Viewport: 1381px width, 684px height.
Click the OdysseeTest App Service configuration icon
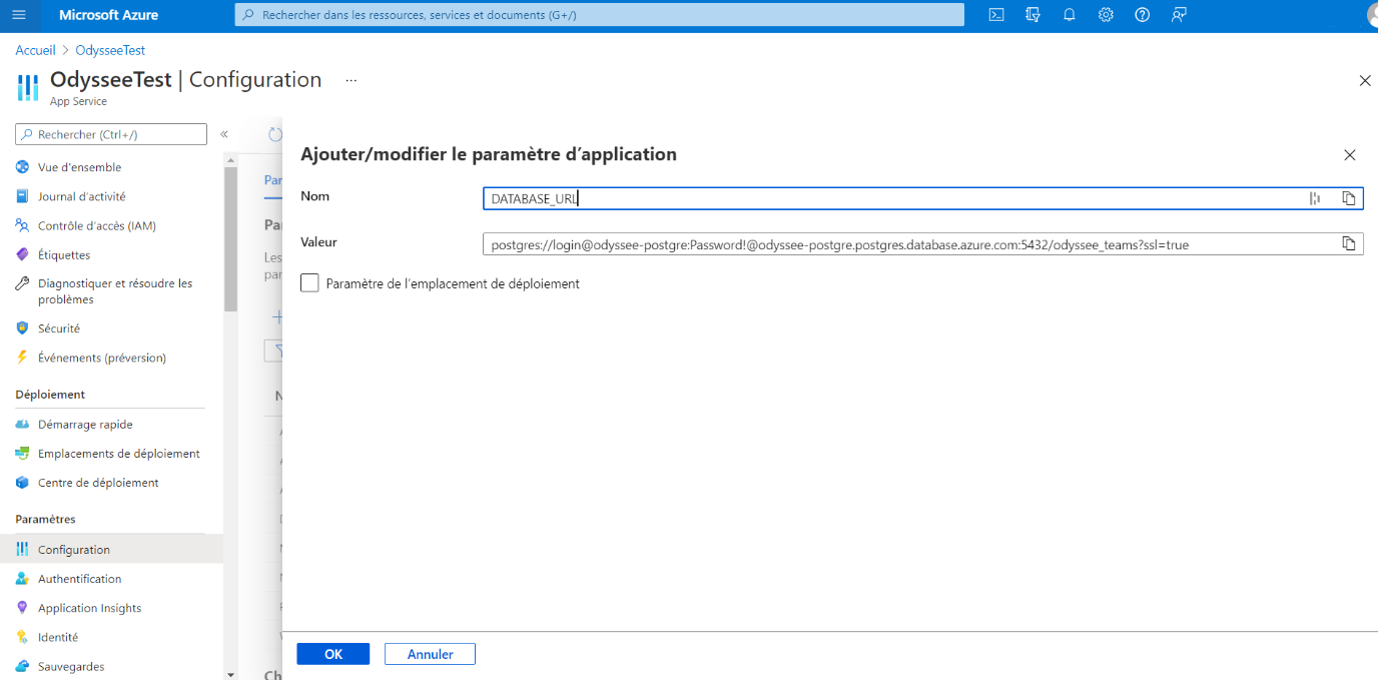pyautogui.click(x=28, y=87)
